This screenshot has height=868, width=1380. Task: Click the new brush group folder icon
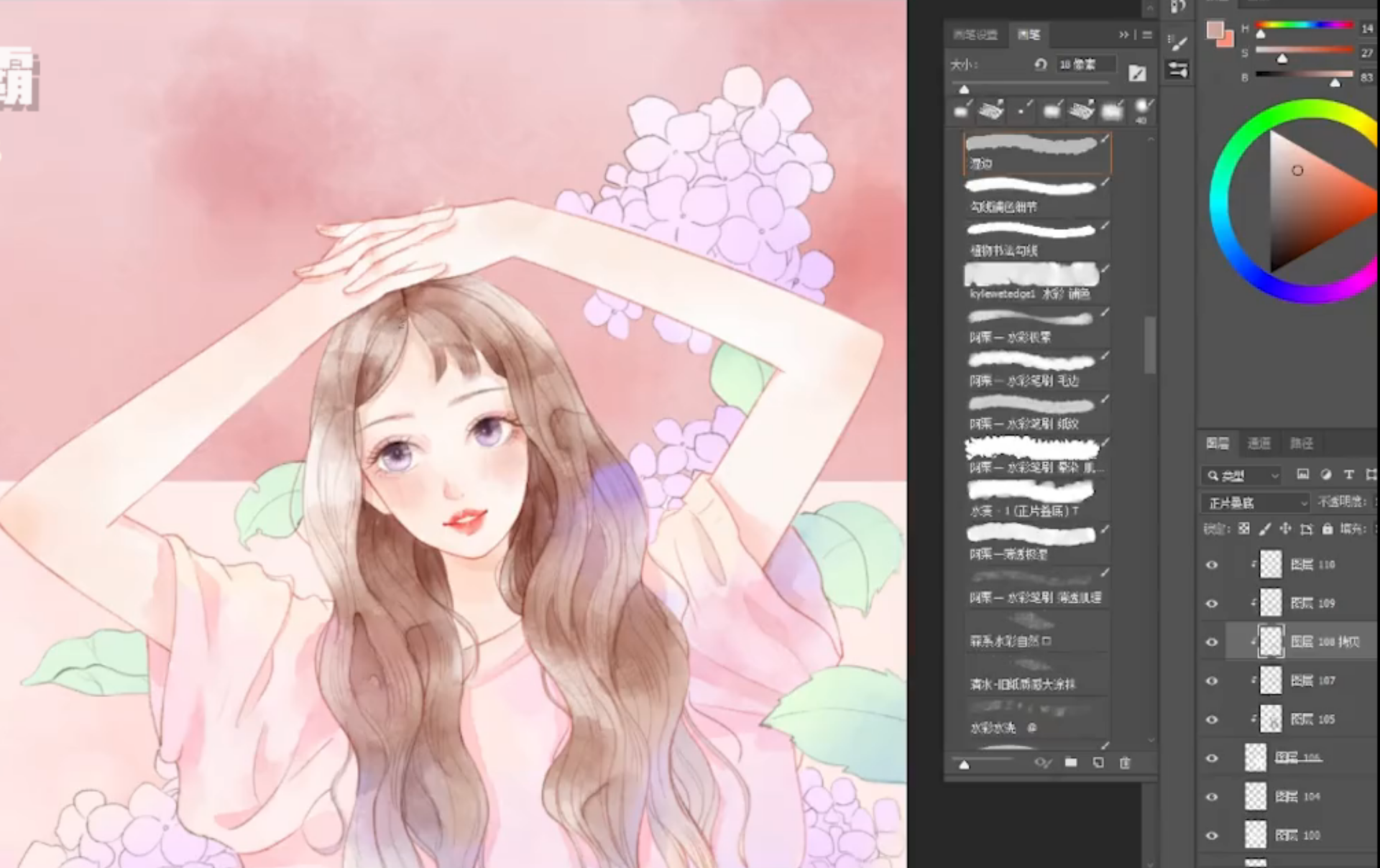coord(1071,762)
